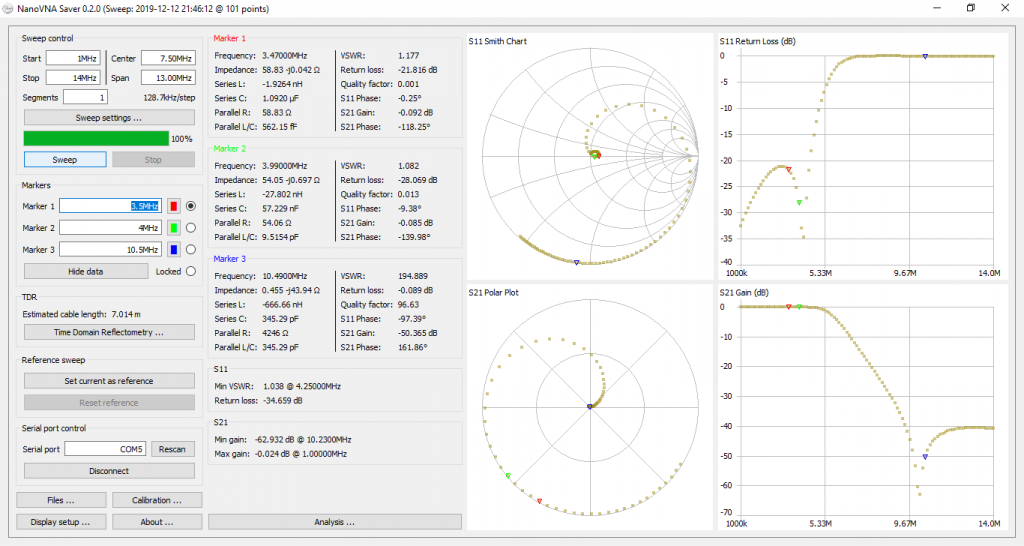Focus the Marker 1 frequency field

click(x=110, y=206)
